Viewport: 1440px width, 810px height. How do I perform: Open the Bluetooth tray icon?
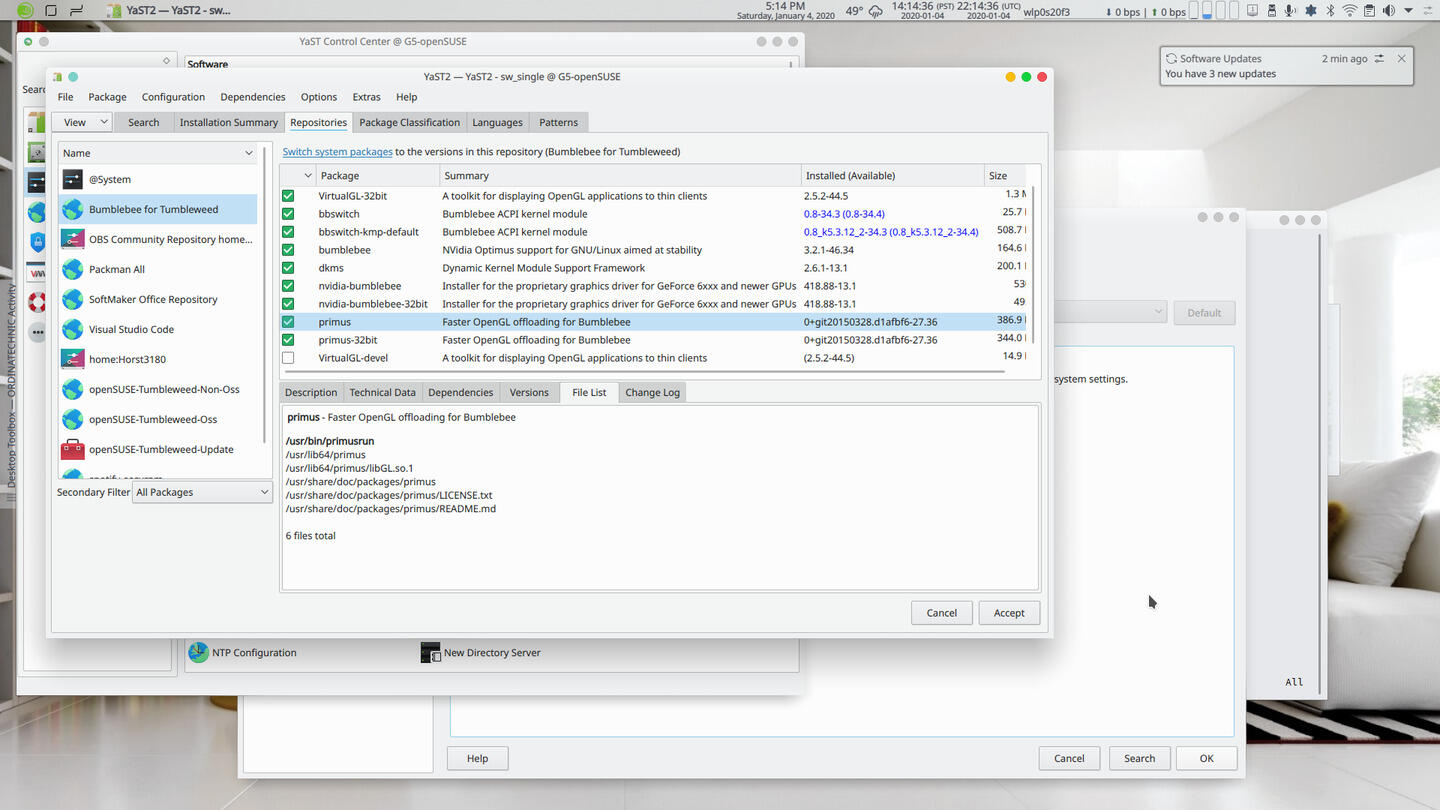tap(1330, 11)
